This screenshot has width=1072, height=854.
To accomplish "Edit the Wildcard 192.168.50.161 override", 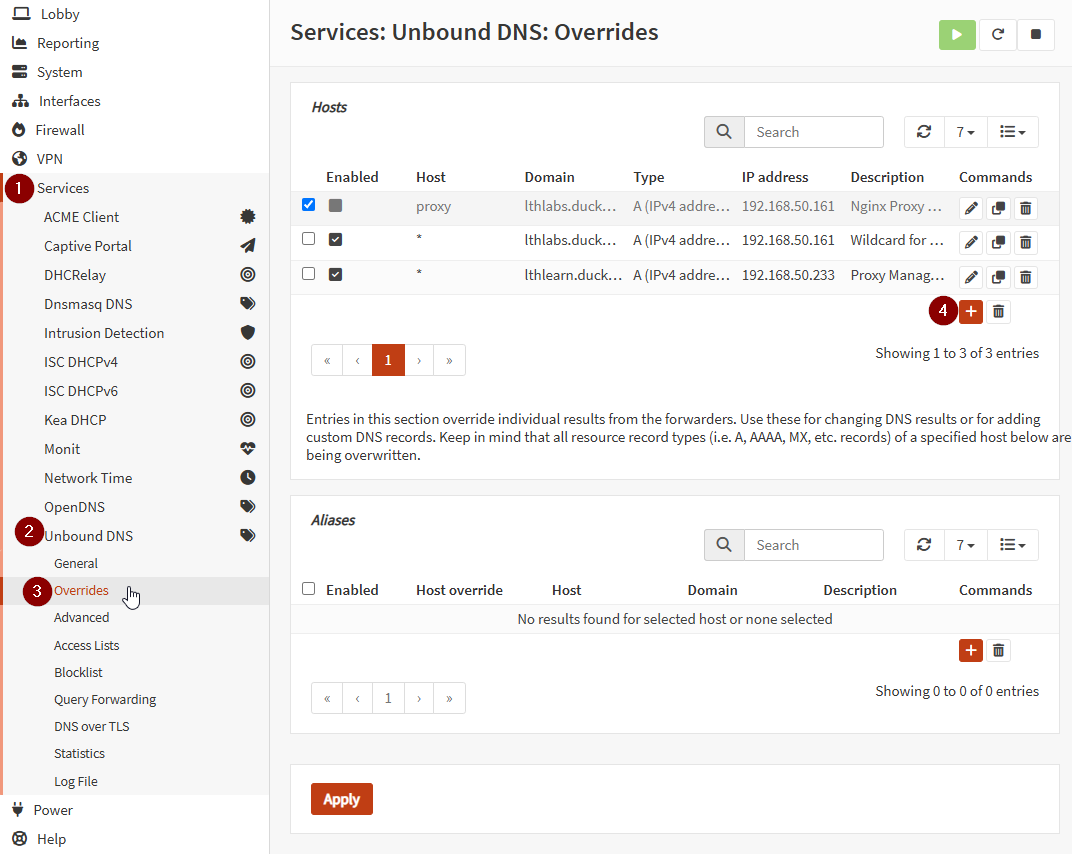I will point(971,242).
